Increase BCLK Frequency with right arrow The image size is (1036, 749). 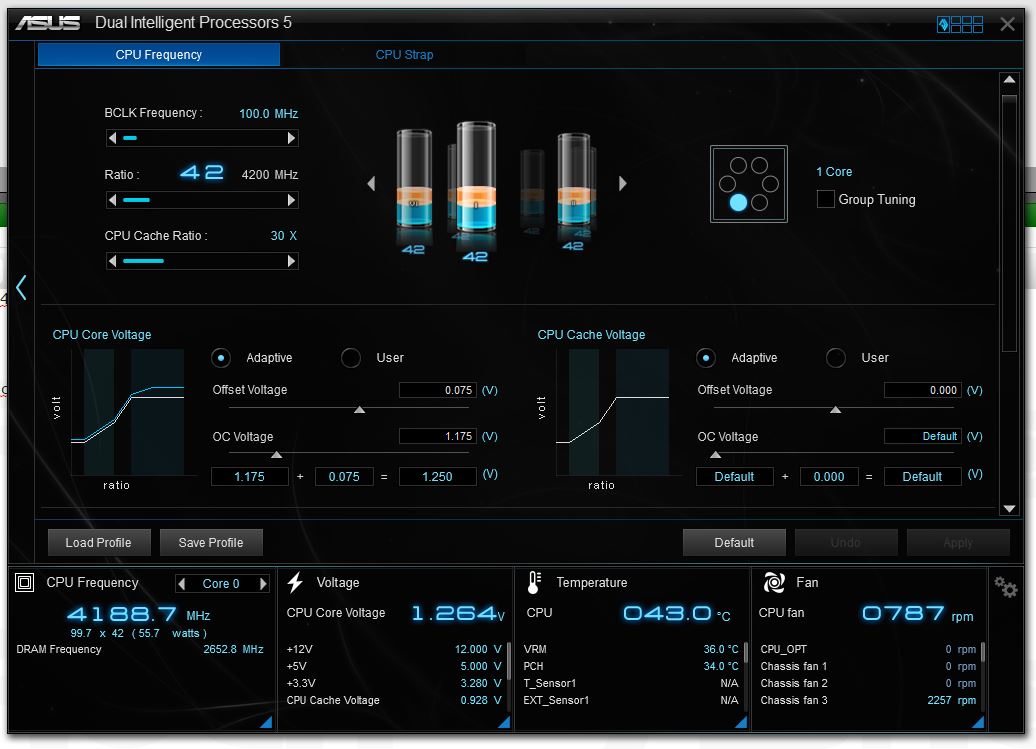click(x=291, y=138)
